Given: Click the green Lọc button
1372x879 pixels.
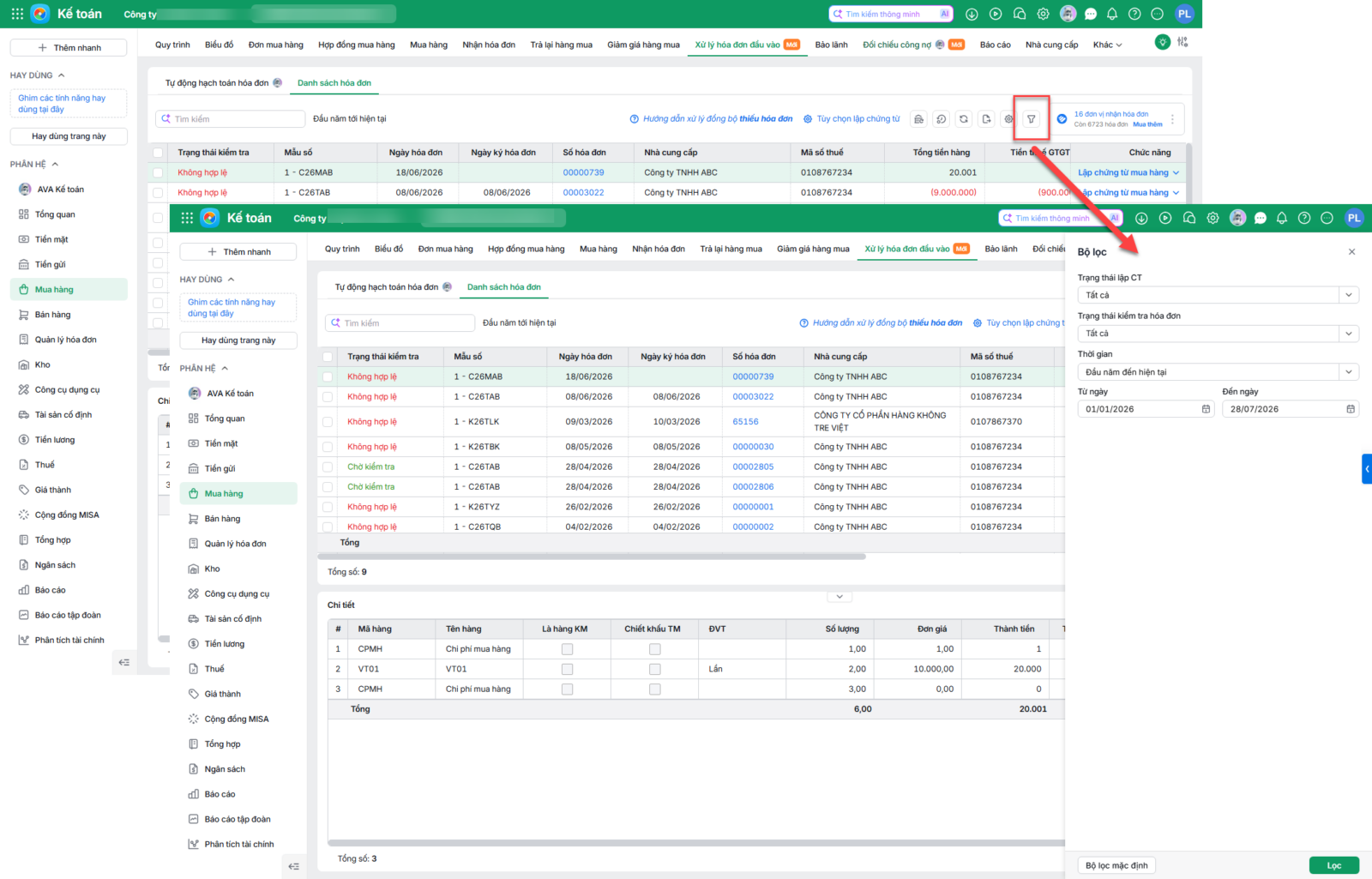Looking at the screenshot, I should pyautogui.click(x=1334, y=865).
